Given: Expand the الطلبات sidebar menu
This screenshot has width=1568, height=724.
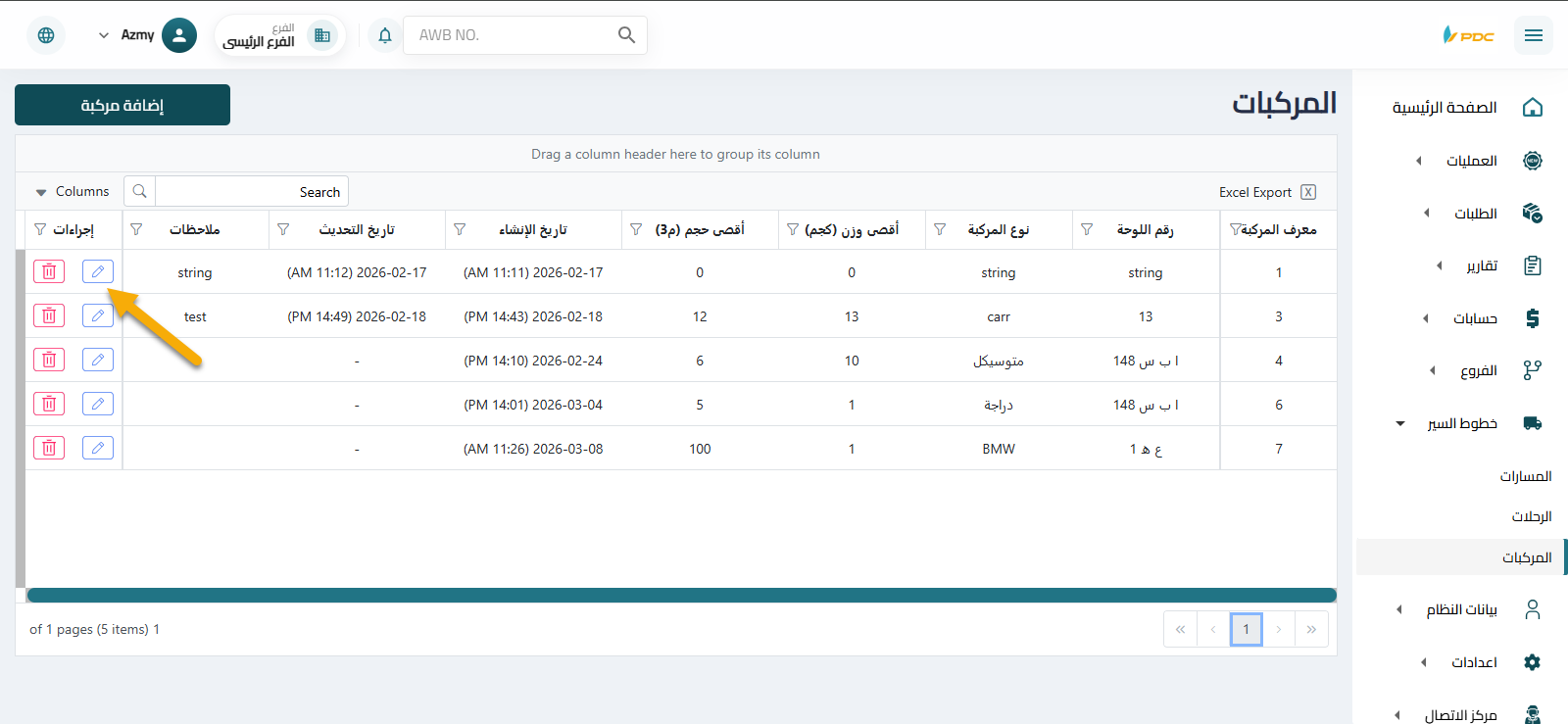Looking at the screenshot, I should click(1427, 213).
